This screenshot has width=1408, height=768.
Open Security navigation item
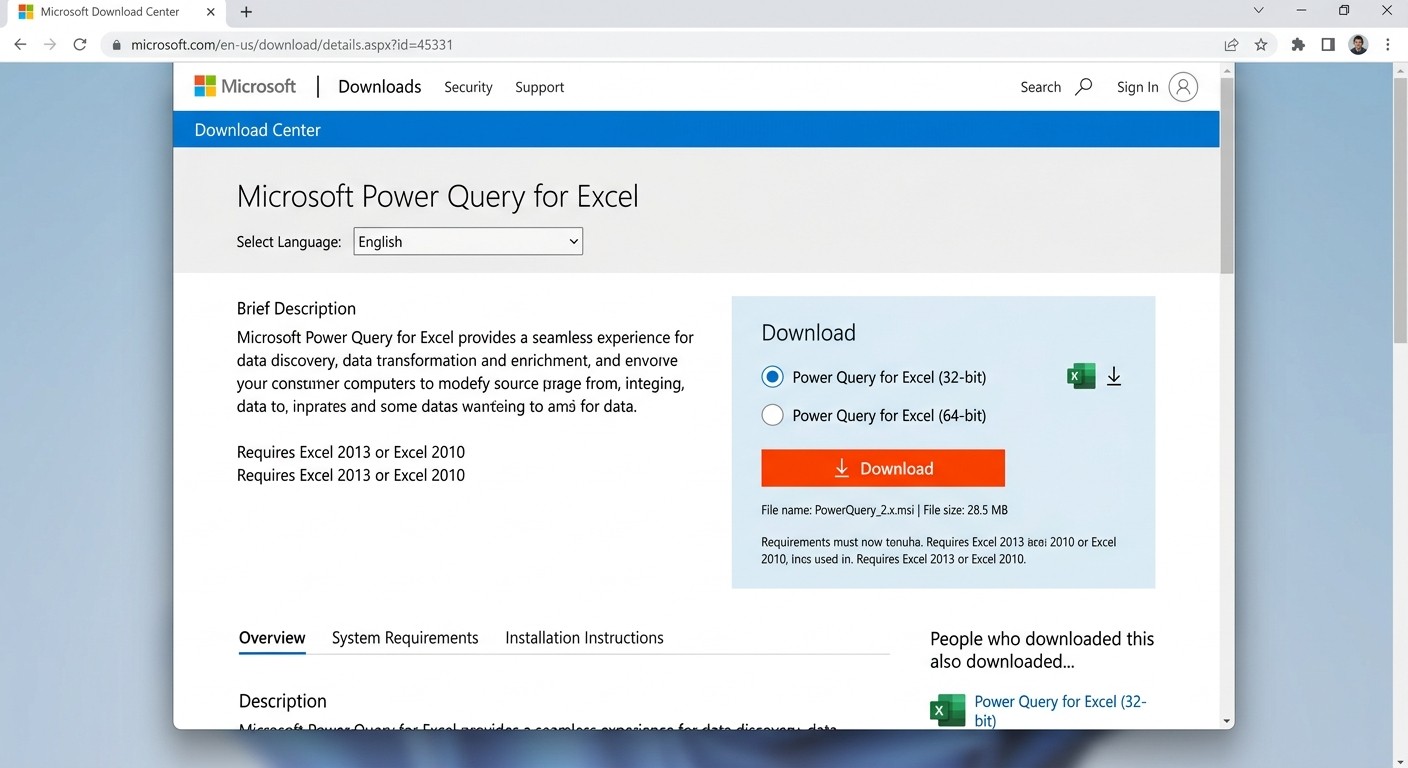point(468,87)
